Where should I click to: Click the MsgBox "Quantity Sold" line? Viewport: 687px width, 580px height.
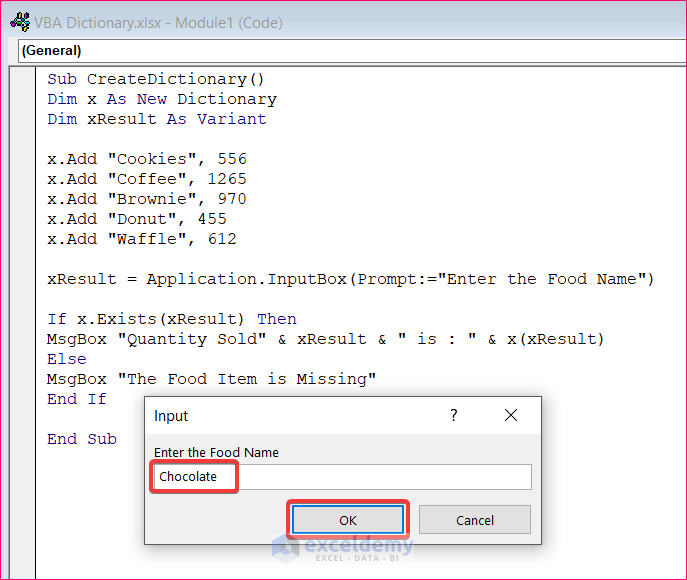[326, 339]
